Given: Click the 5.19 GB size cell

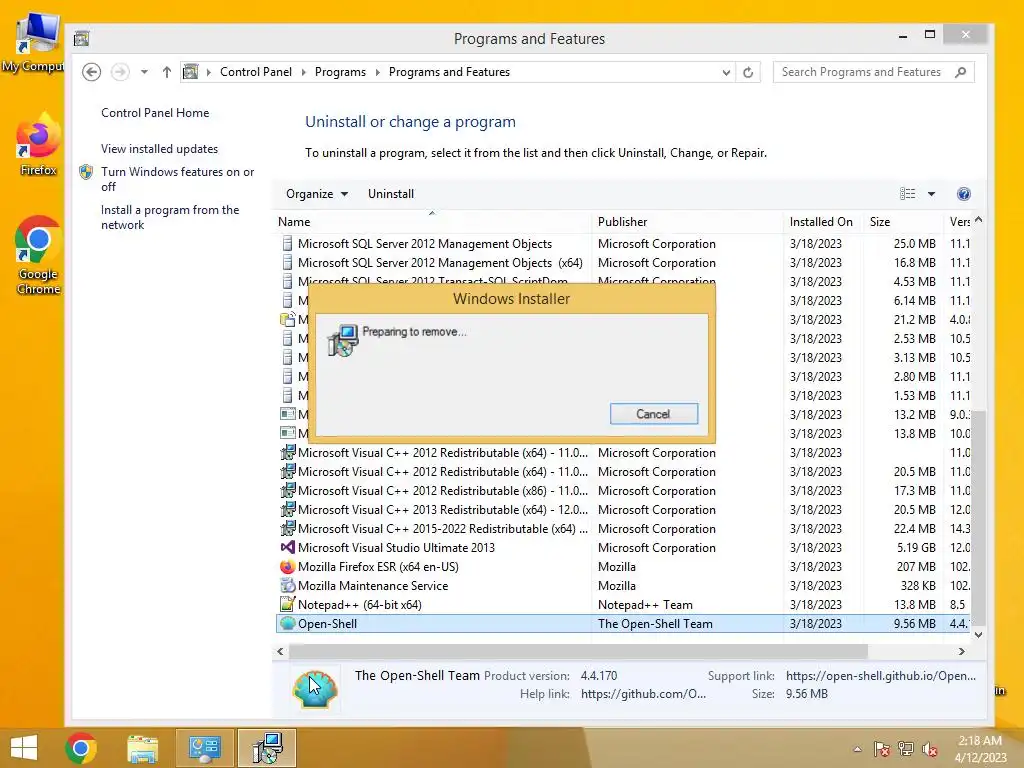Looking at the screenshot, I should coord(916,547).
